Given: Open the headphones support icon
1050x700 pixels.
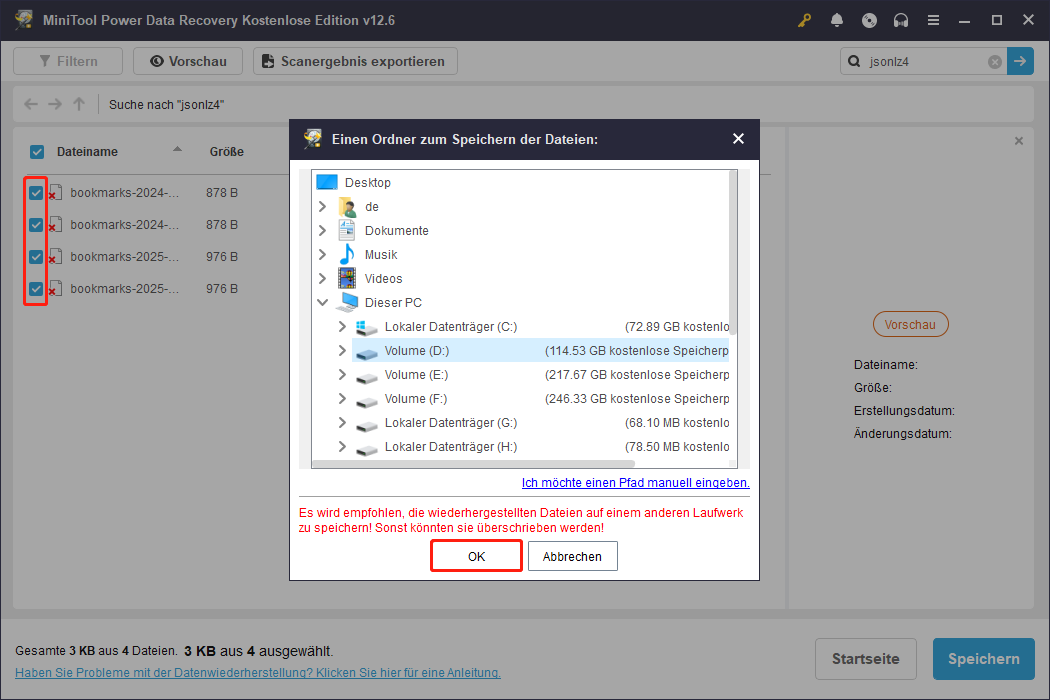Looking at the screenshot, I should point(901,20).
